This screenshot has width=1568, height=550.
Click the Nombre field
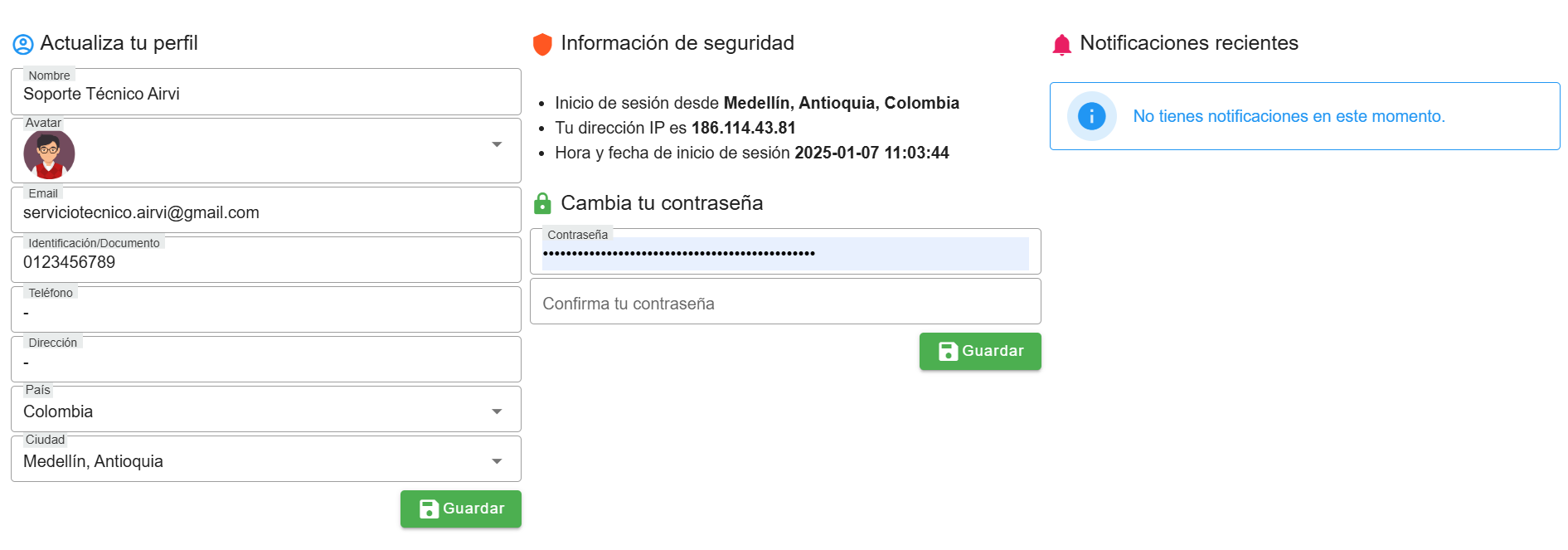coord(265,94)
